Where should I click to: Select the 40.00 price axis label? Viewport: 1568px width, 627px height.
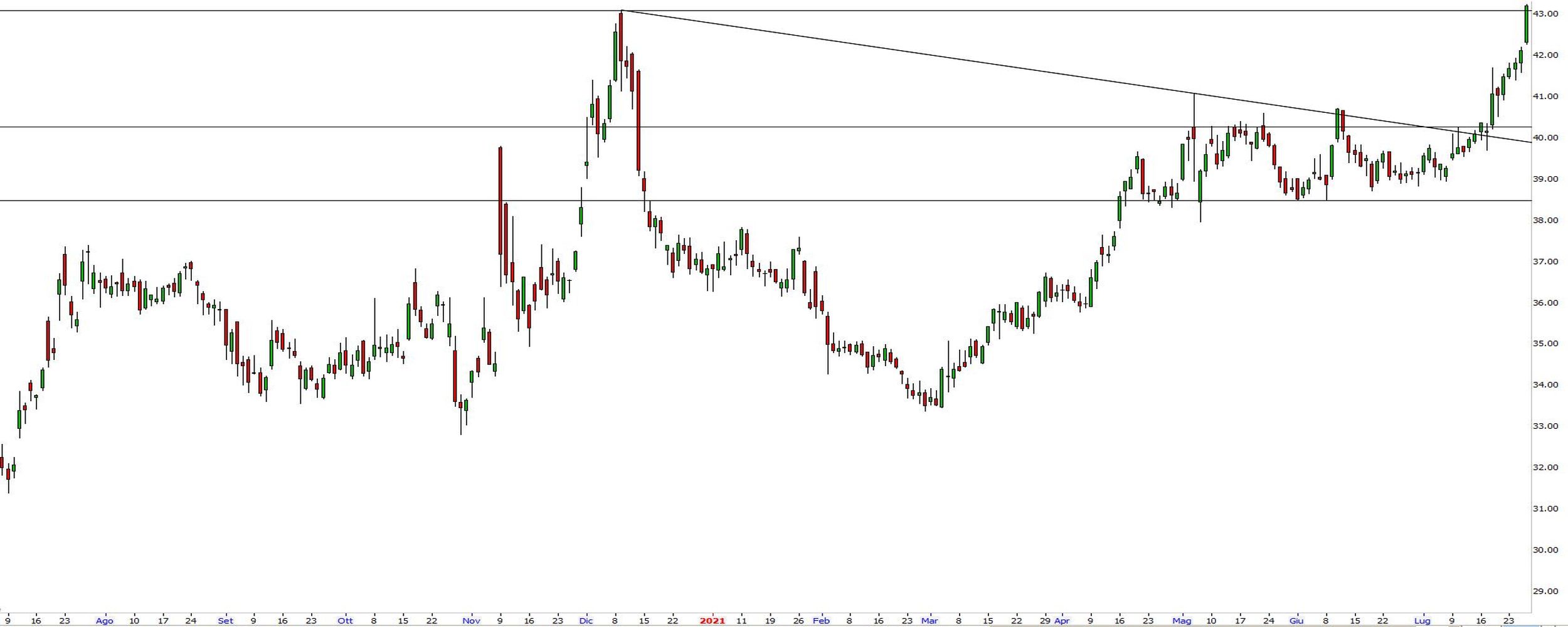pyautogui.click(x=1545, y=138)
